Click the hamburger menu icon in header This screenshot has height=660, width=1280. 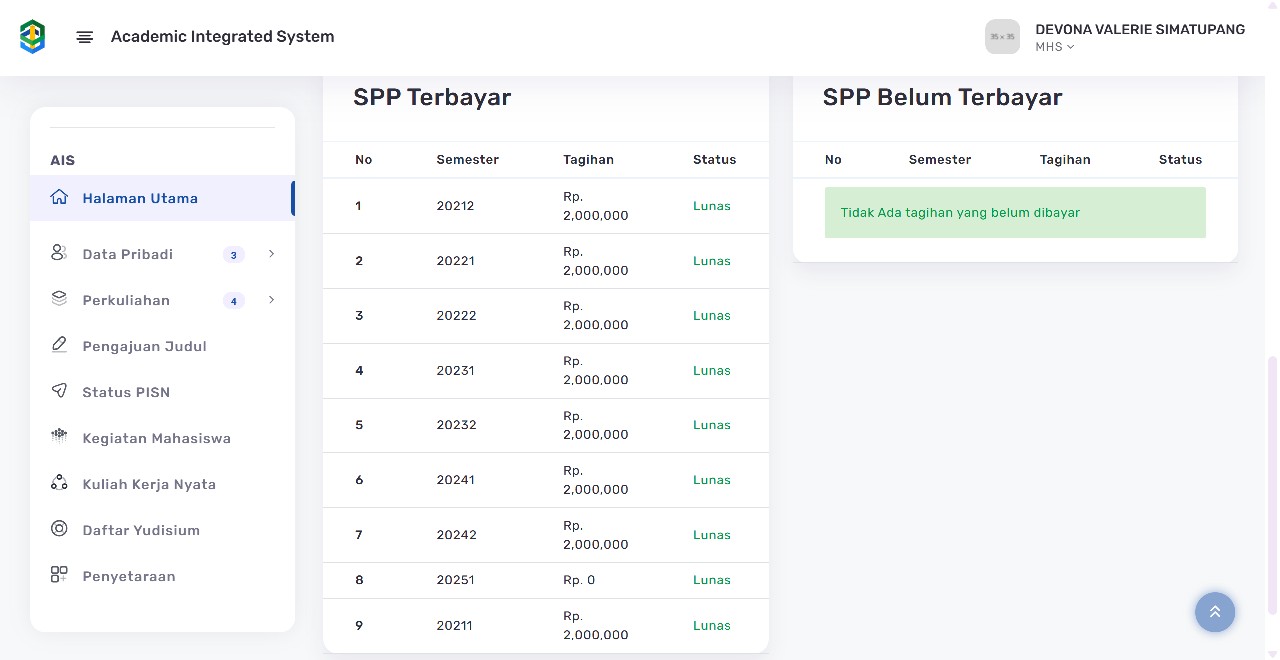[x=85, y=37]
